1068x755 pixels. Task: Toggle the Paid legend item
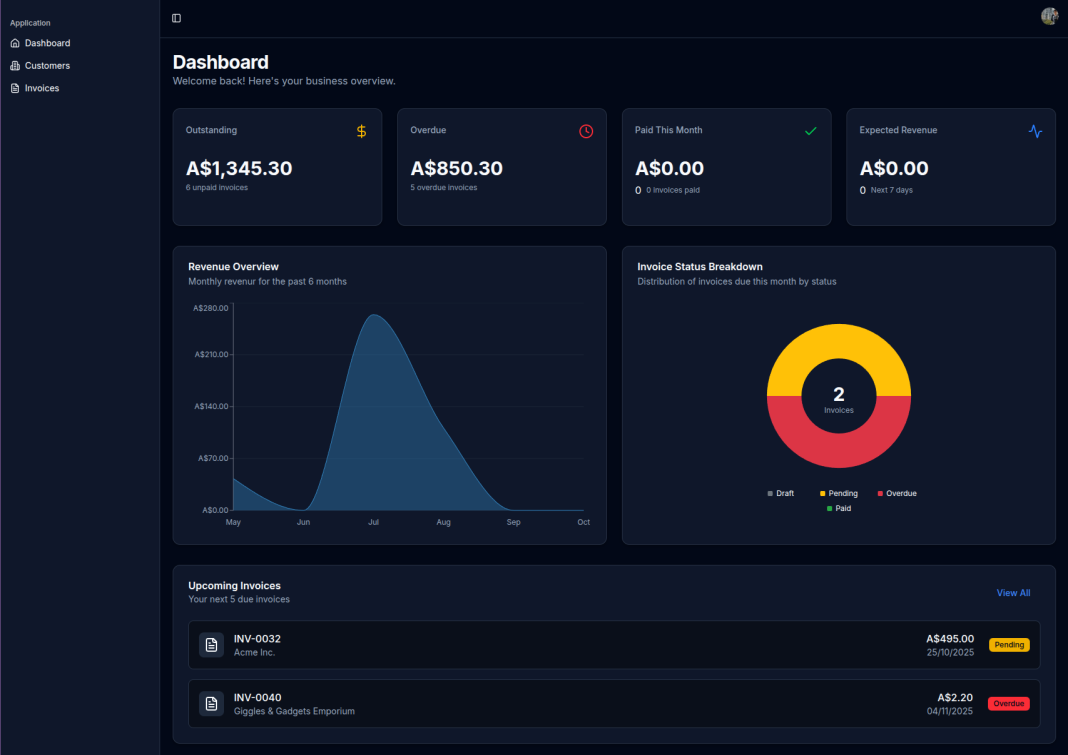tap(839, 508)
